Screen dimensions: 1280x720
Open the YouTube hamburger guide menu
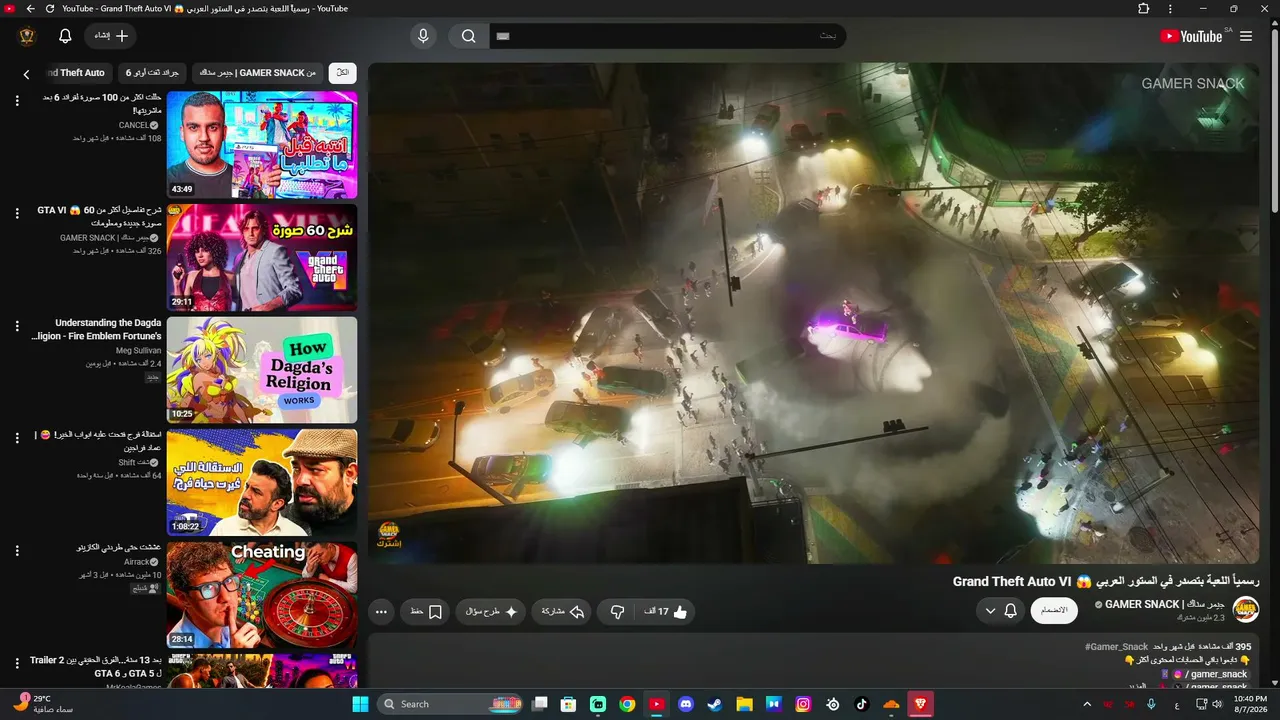pos(1246,36)
